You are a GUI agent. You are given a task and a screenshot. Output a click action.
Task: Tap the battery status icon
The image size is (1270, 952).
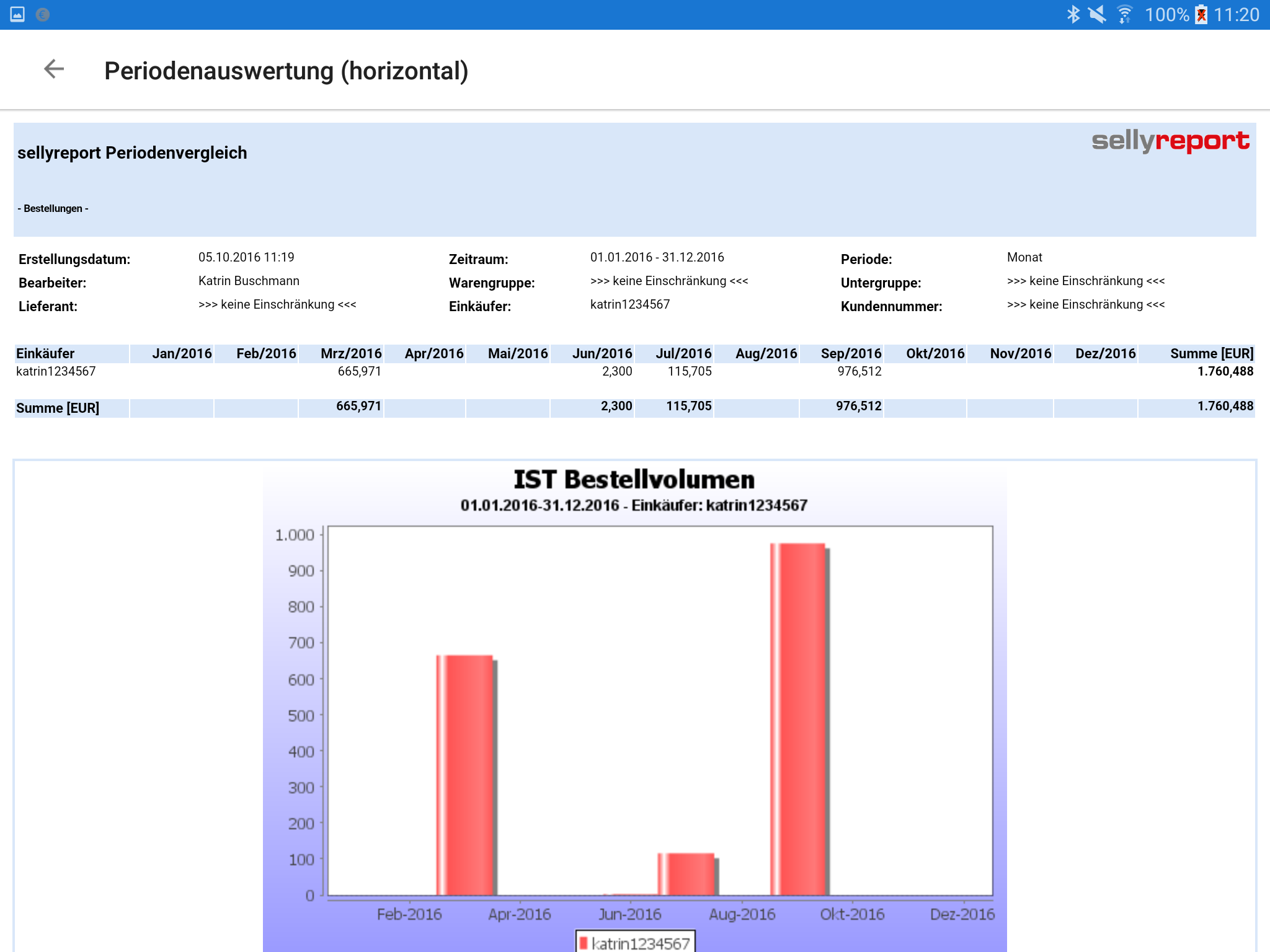pyautogui.click(x=1201, y=14)
